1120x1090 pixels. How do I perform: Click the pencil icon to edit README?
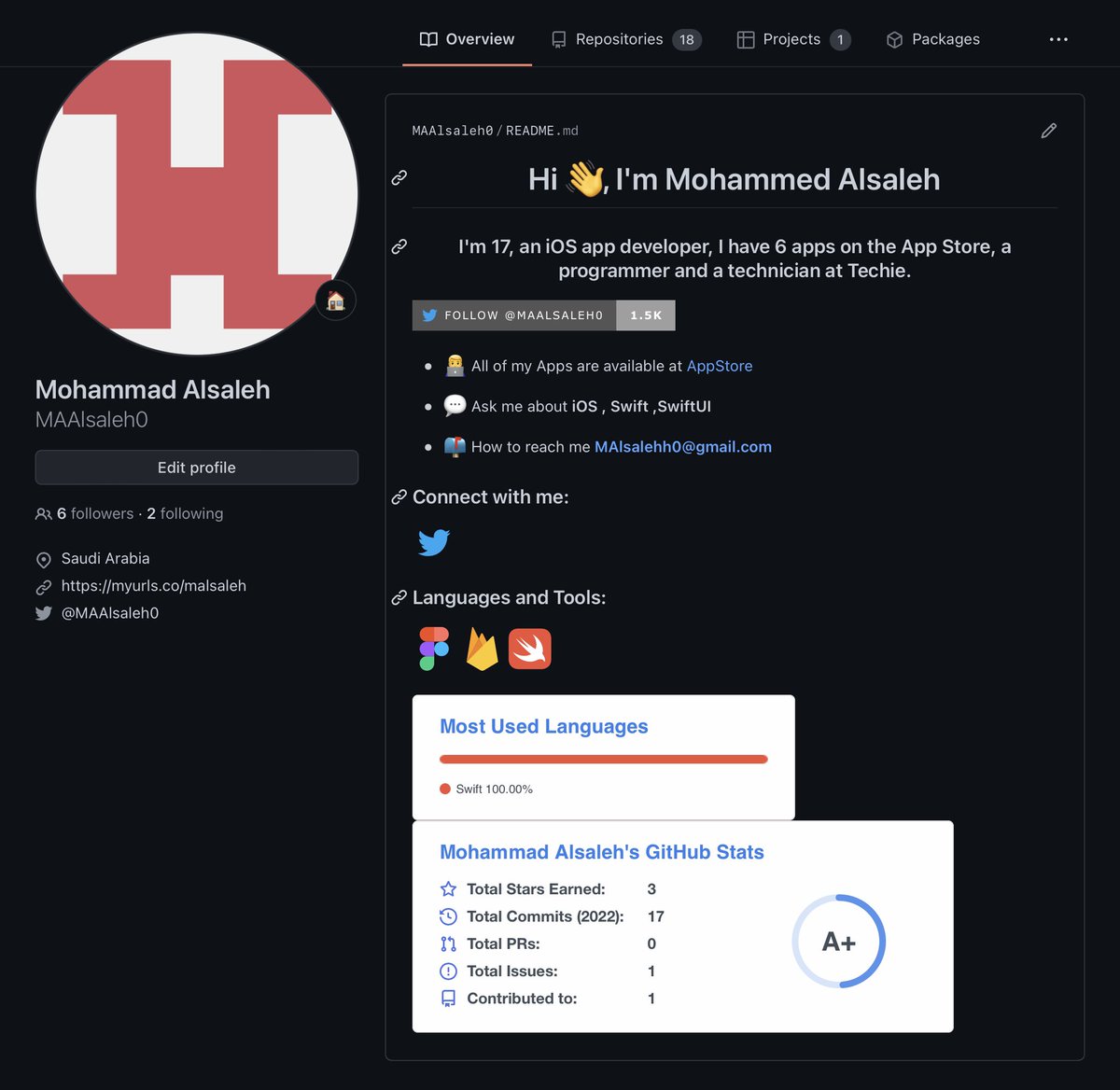pyautogui.click(x=1048, y=131)
